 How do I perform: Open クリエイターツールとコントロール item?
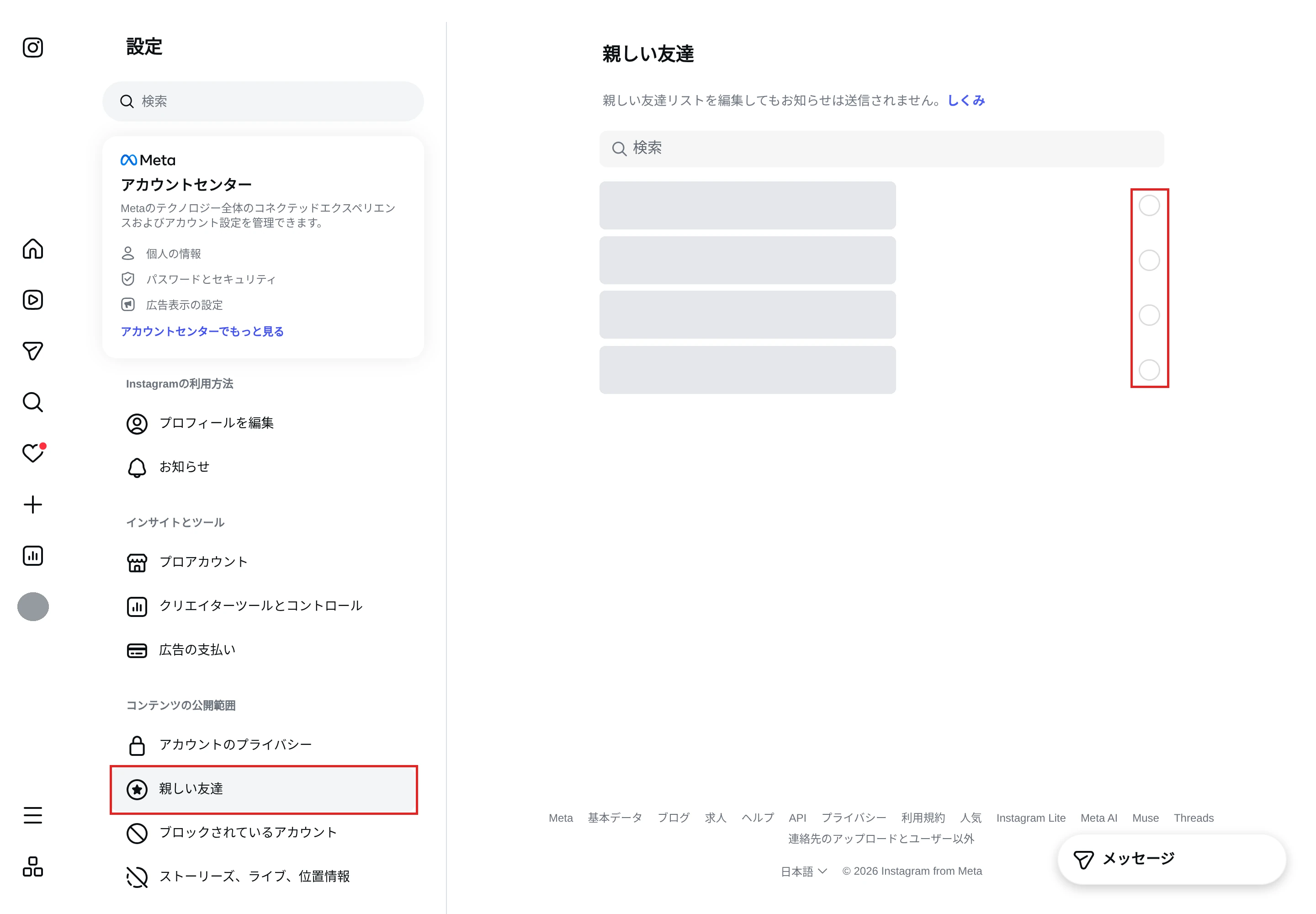(264, 606)
